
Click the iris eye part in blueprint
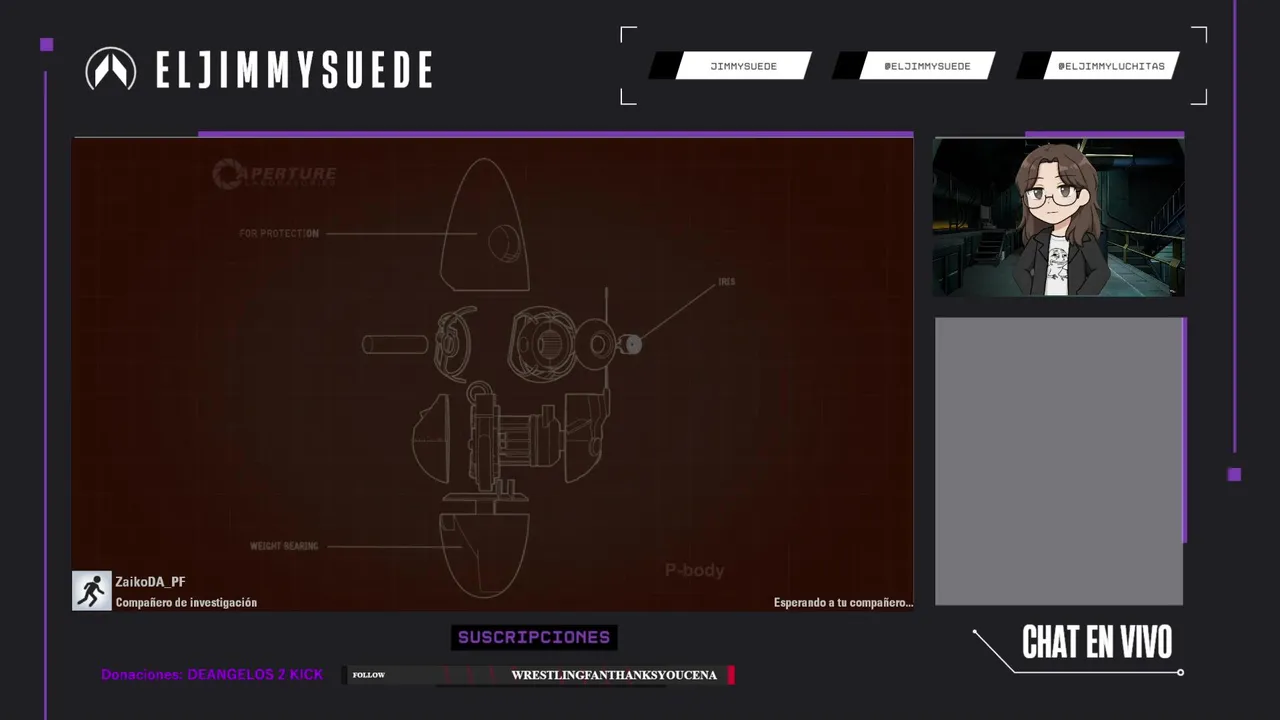pos(632,344)
